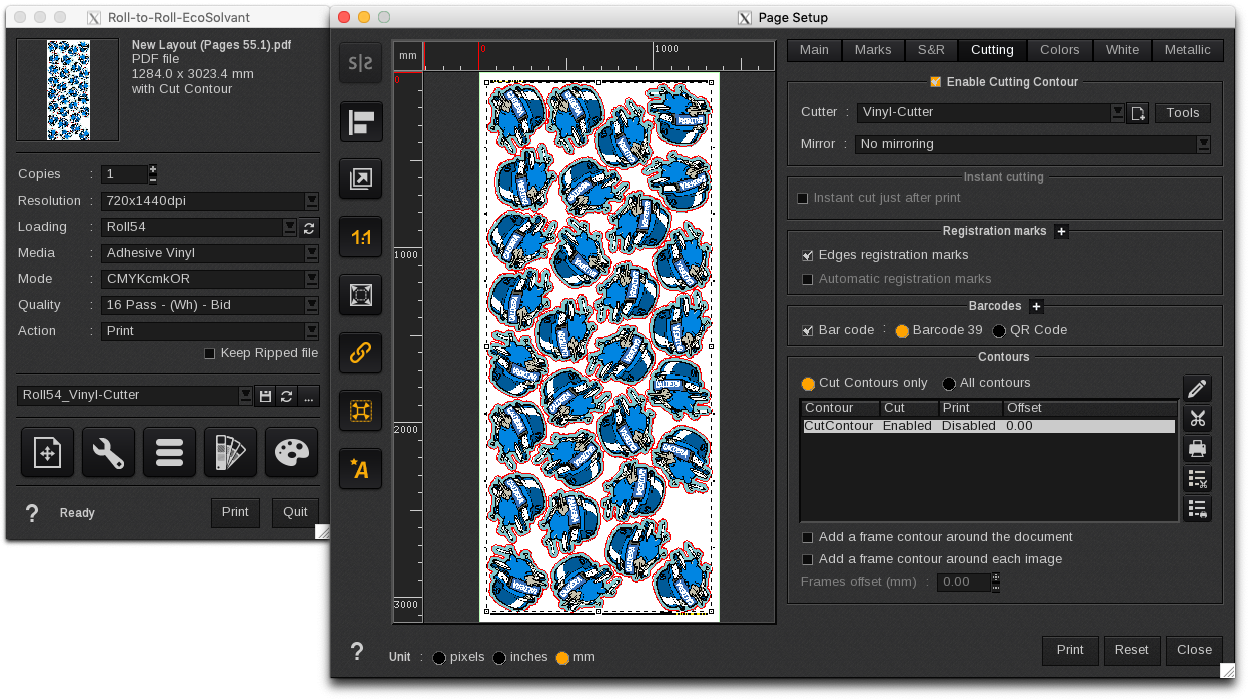Click the printer icon in the Contours panel
1249x700 pixels.
1197,448
